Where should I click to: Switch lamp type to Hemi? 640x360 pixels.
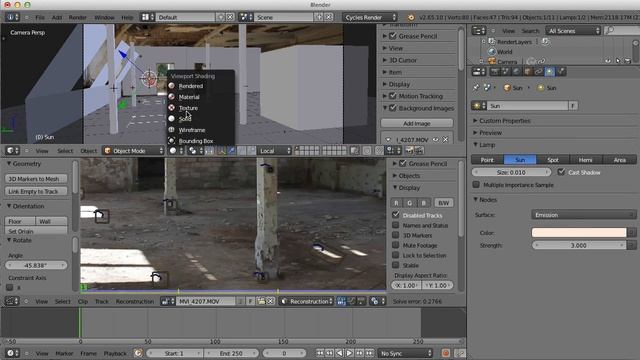point(585,160)
